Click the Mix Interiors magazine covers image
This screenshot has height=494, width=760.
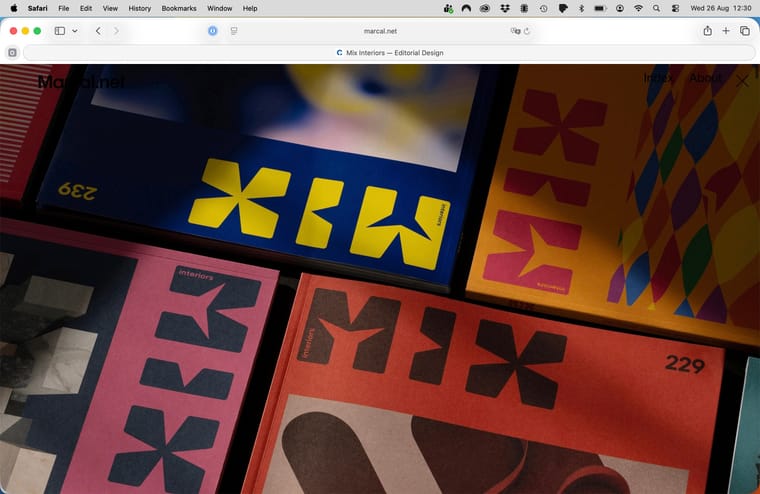[x=380, y=279]
